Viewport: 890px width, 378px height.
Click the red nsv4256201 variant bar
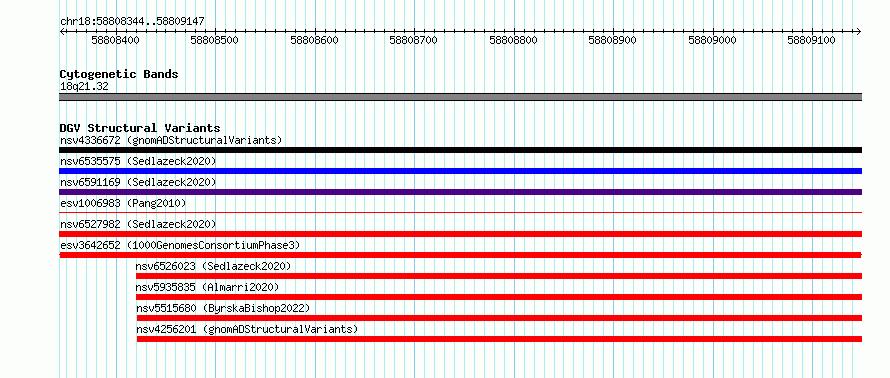(499, 339)
